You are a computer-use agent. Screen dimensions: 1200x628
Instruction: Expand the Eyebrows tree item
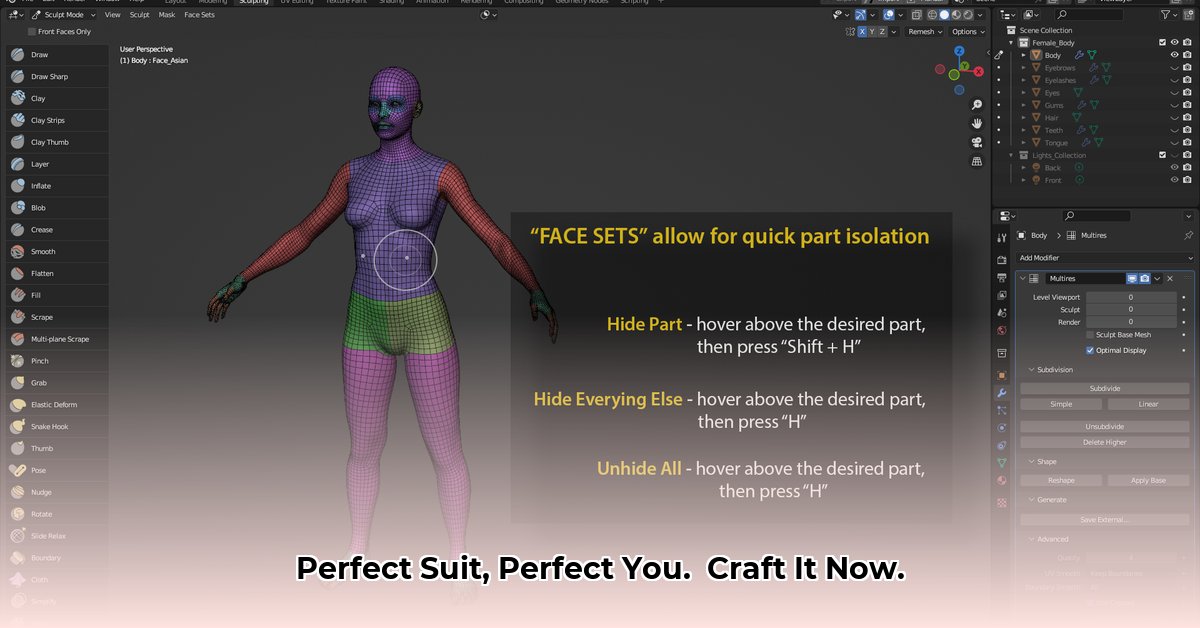coord(1023,67)
